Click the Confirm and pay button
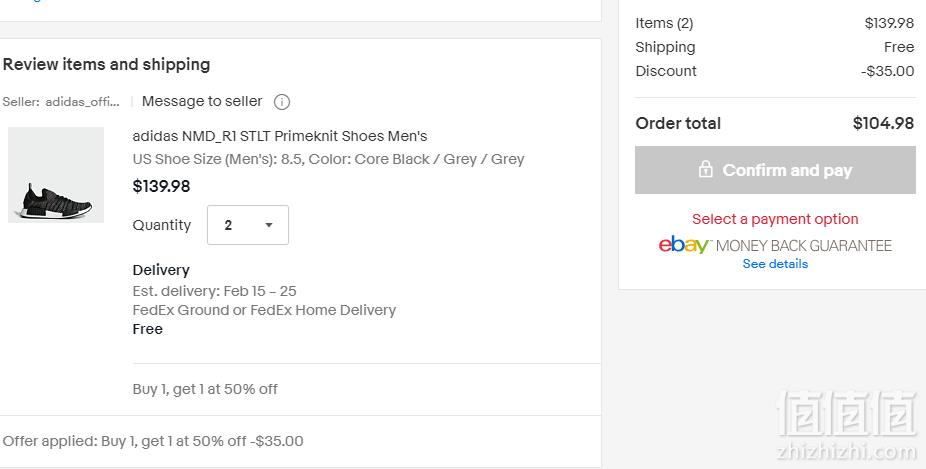The height and width of the screenshot is (469, 926). pos(775,170)
